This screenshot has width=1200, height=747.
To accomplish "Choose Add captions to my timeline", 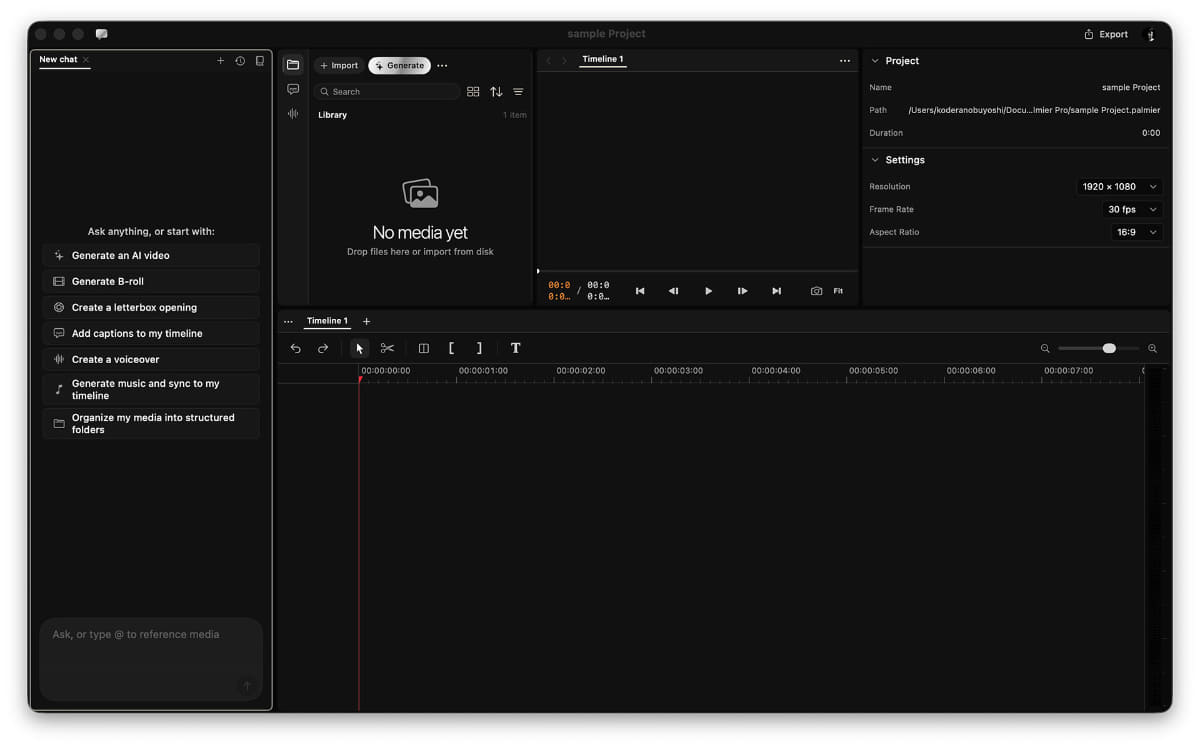I will 151,334.
